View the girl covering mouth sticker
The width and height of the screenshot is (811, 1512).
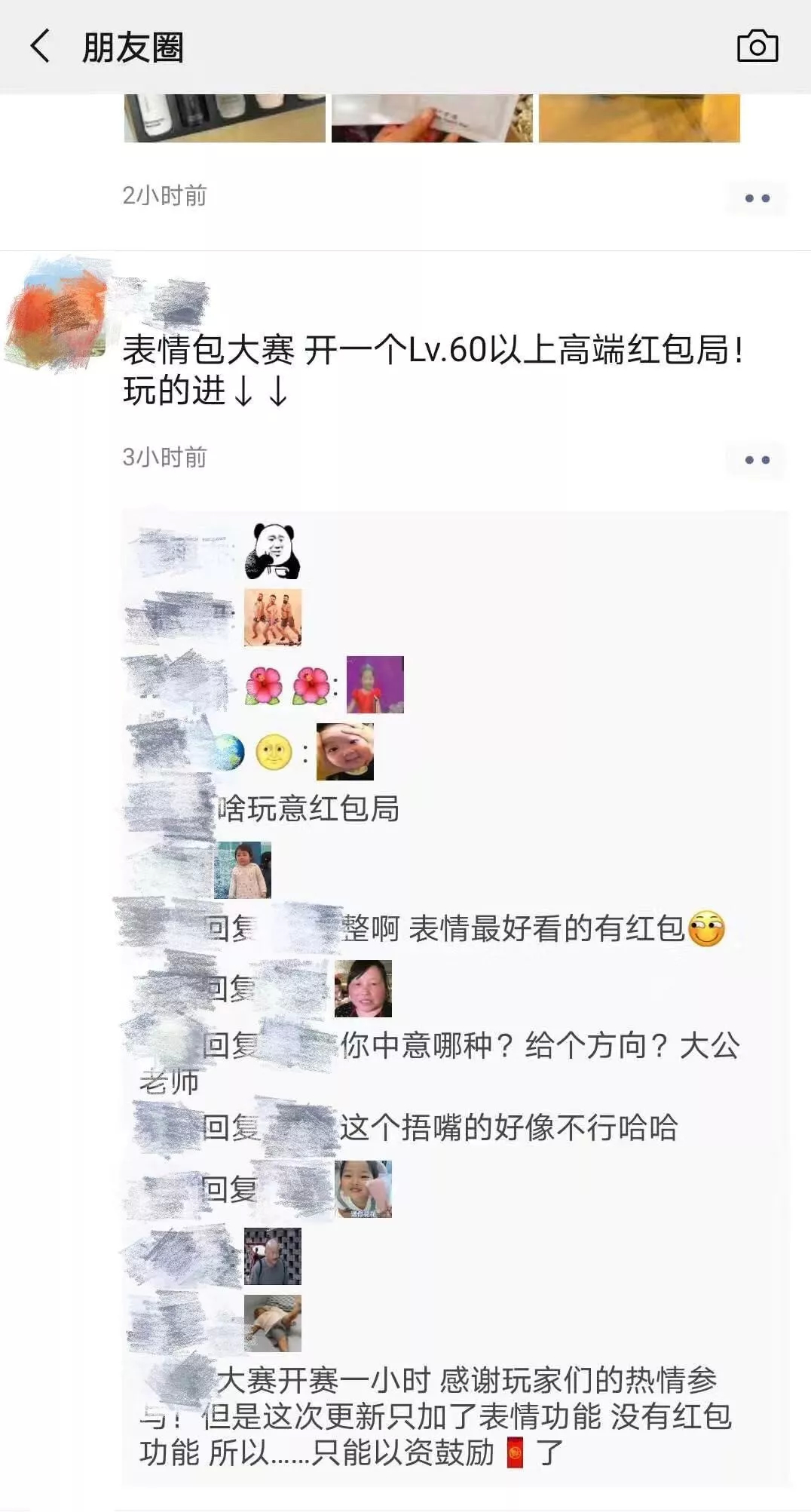coord(363,1189)
